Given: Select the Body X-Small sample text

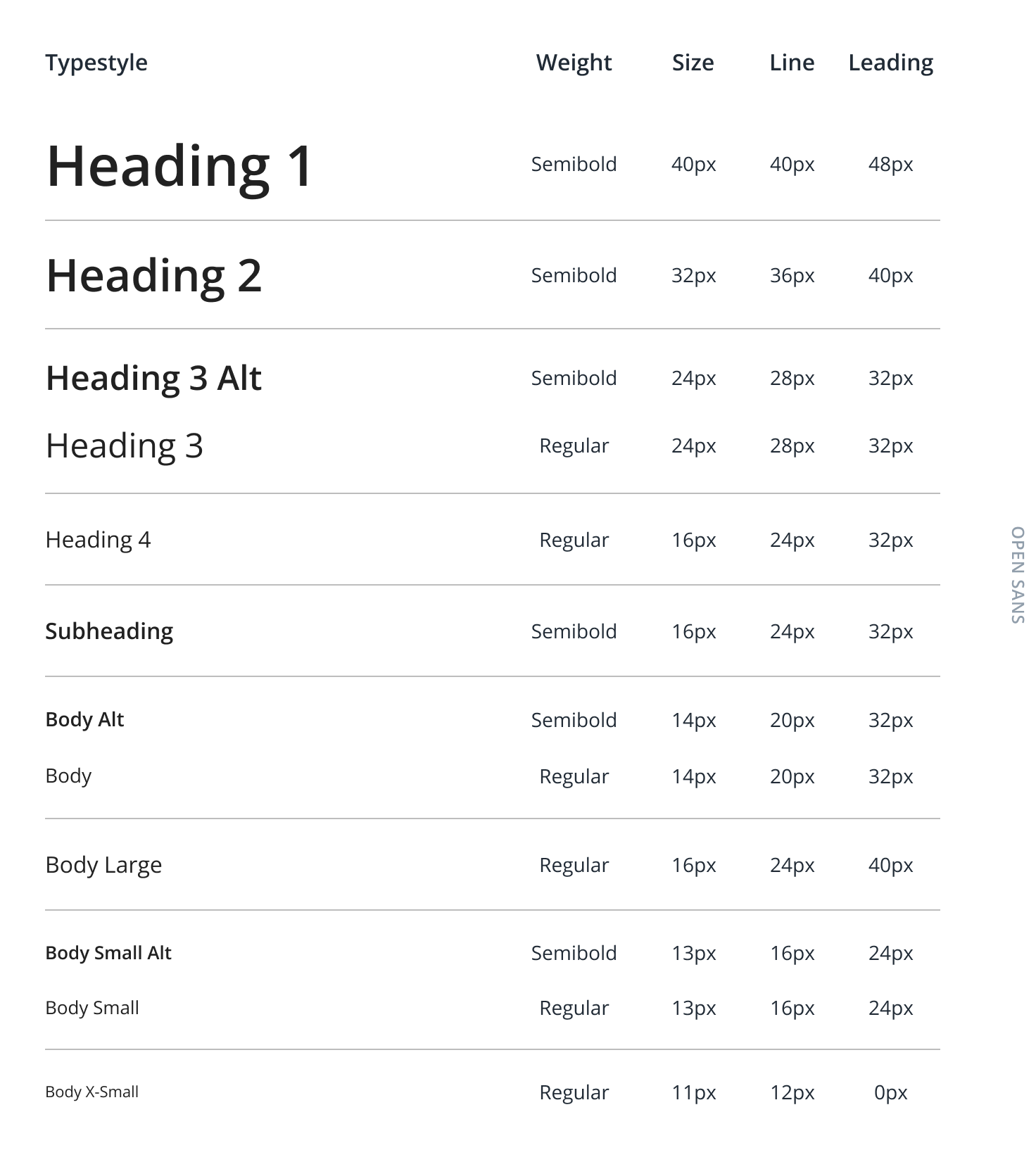Looking at the screenshot, I should [x=91, y=1092].
